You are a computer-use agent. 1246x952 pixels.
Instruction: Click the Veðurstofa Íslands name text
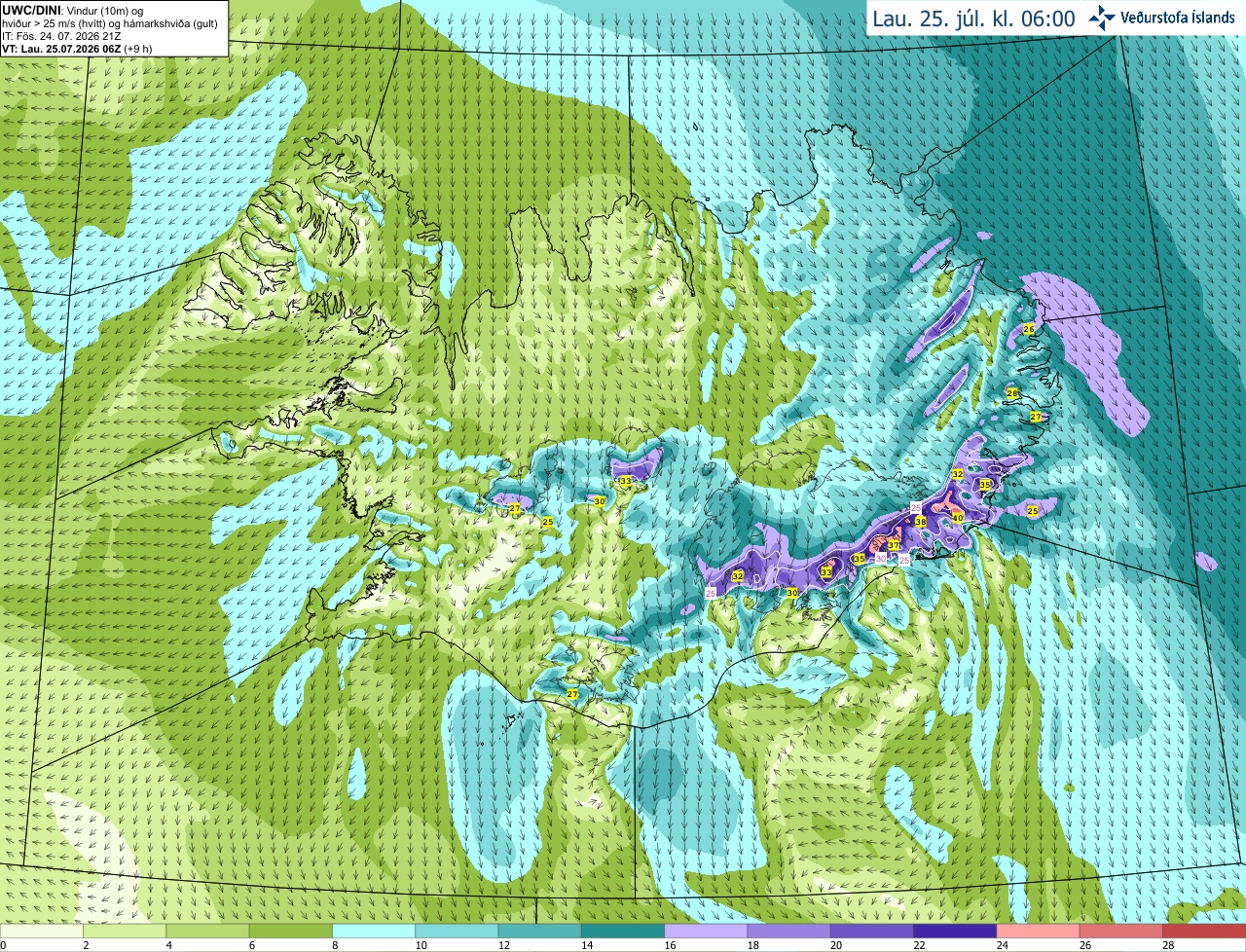pyautogui.click(x=1179, y=18)
